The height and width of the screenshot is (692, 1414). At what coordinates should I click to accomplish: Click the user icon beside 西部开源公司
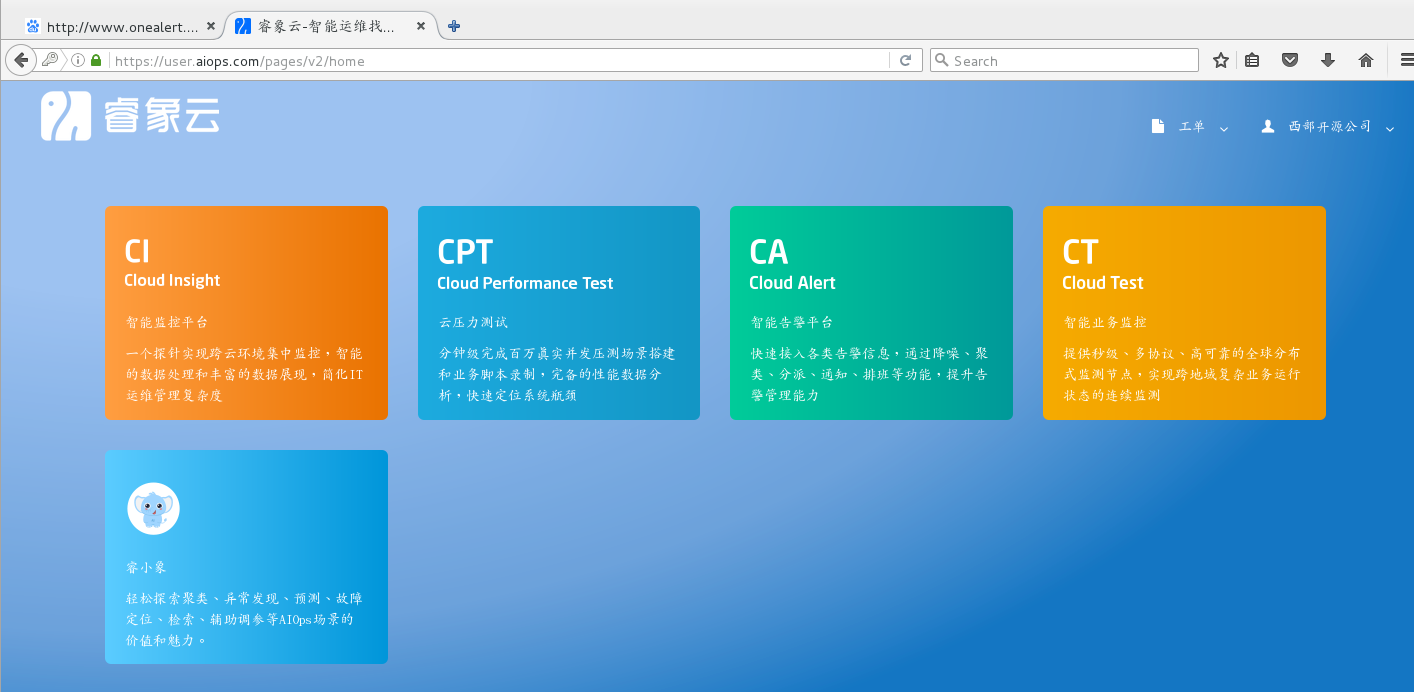pos(1268,126)
